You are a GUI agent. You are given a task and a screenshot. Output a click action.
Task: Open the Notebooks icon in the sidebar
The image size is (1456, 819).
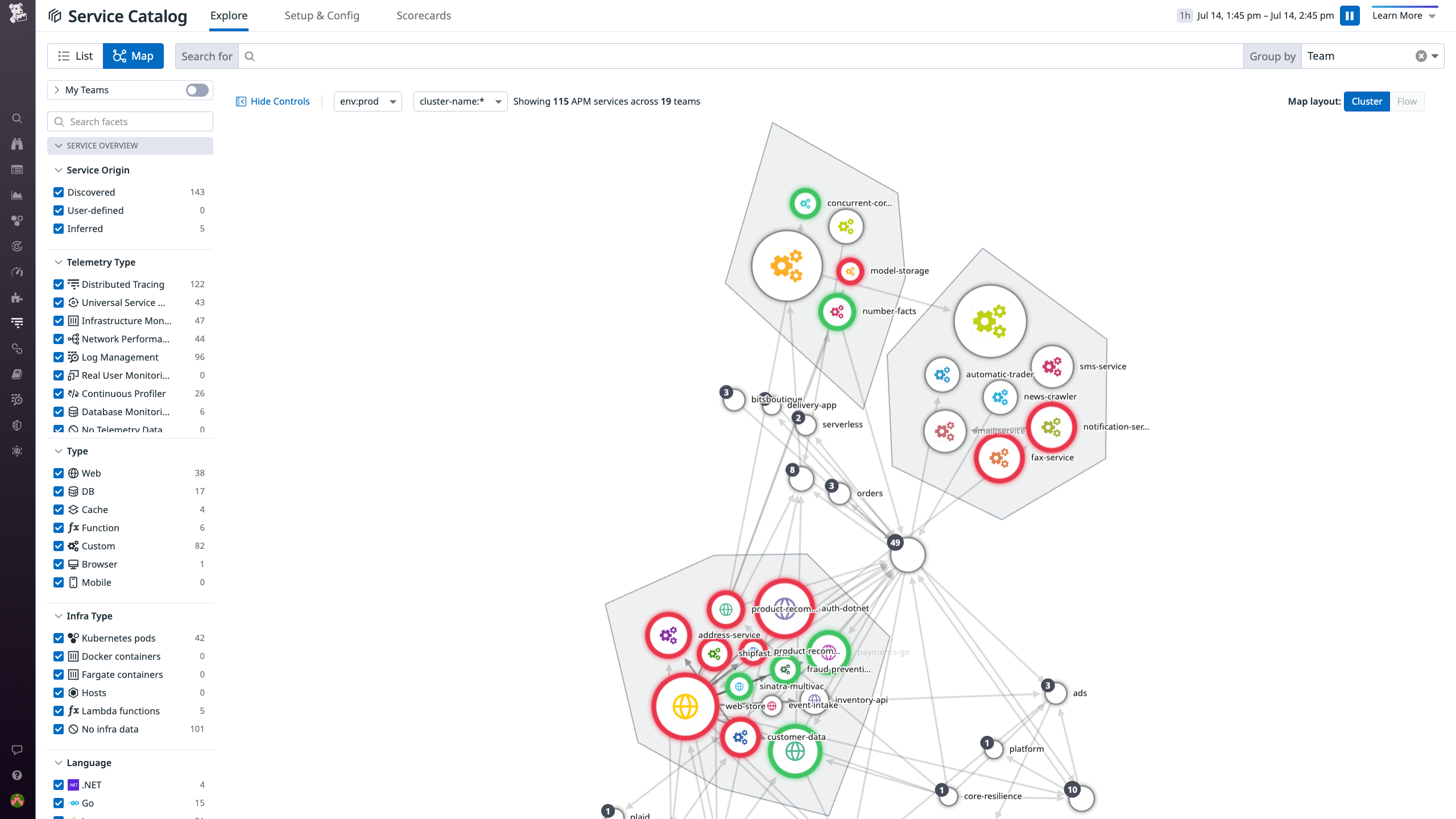click(x=16, y=374)
